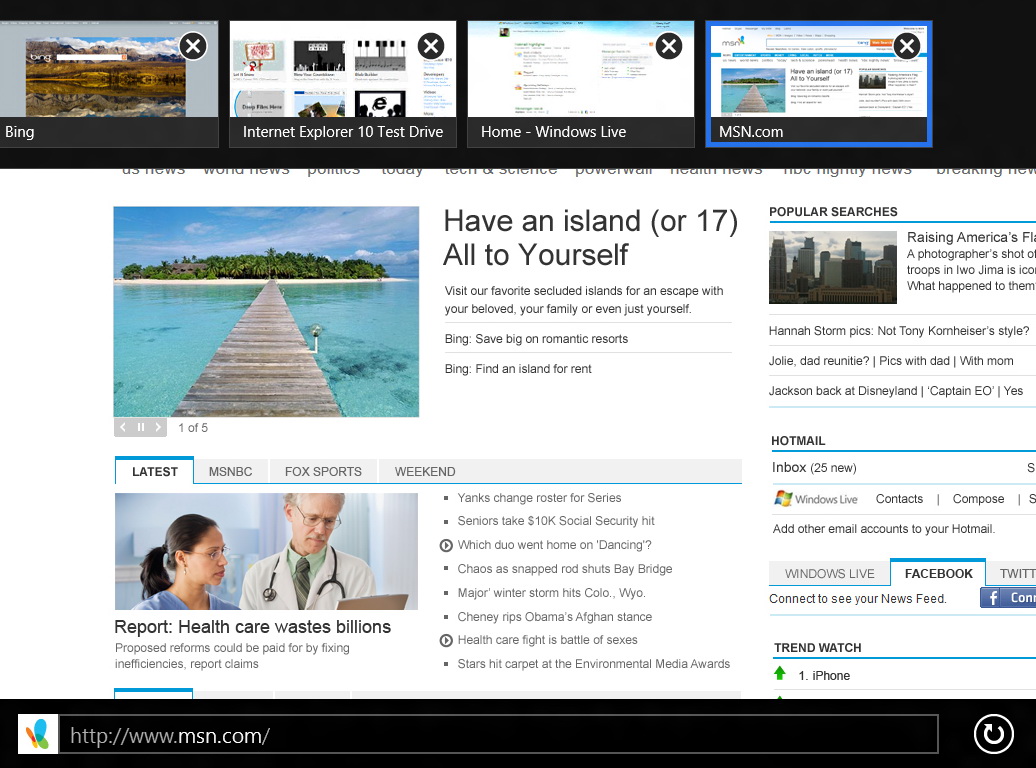1036x768 pixels.
Task: Open 'Captain EO' link
Action: (x=960, y=391)
